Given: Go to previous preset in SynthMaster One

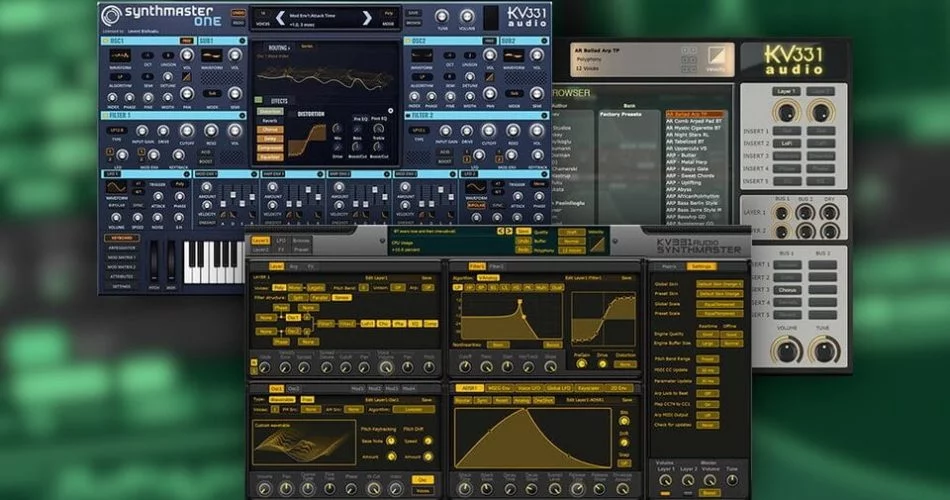Looking at the screenshot, I should [279, 18].
